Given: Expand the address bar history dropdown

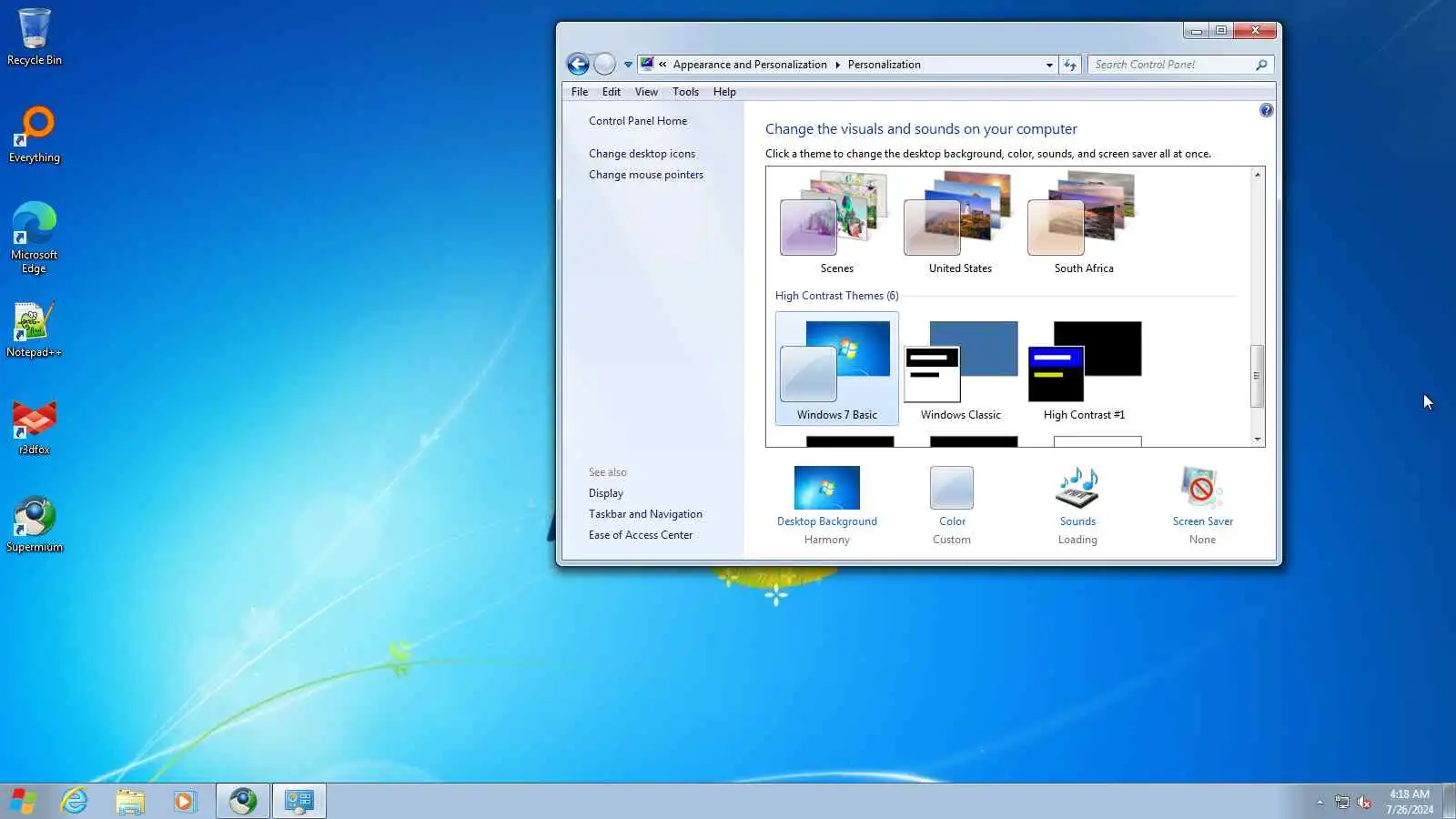Looking at the screenshot, I should [x=1049, y=65].
